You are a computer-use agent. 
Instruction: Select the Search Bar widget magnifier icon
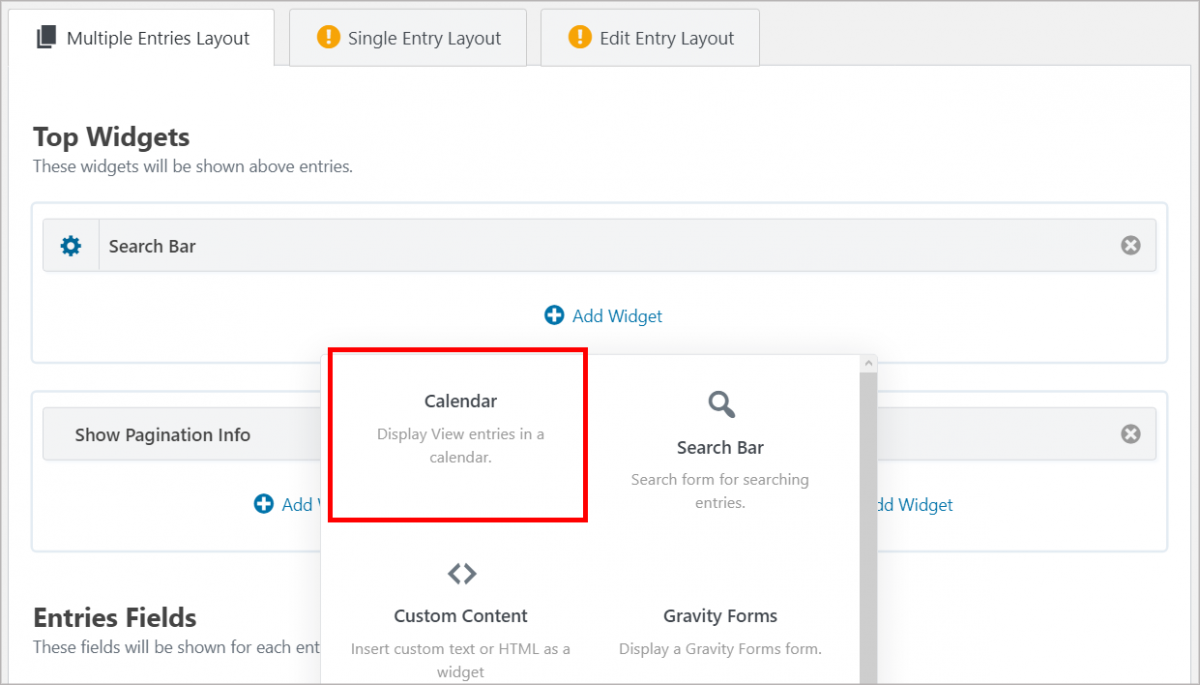(720, 404)
